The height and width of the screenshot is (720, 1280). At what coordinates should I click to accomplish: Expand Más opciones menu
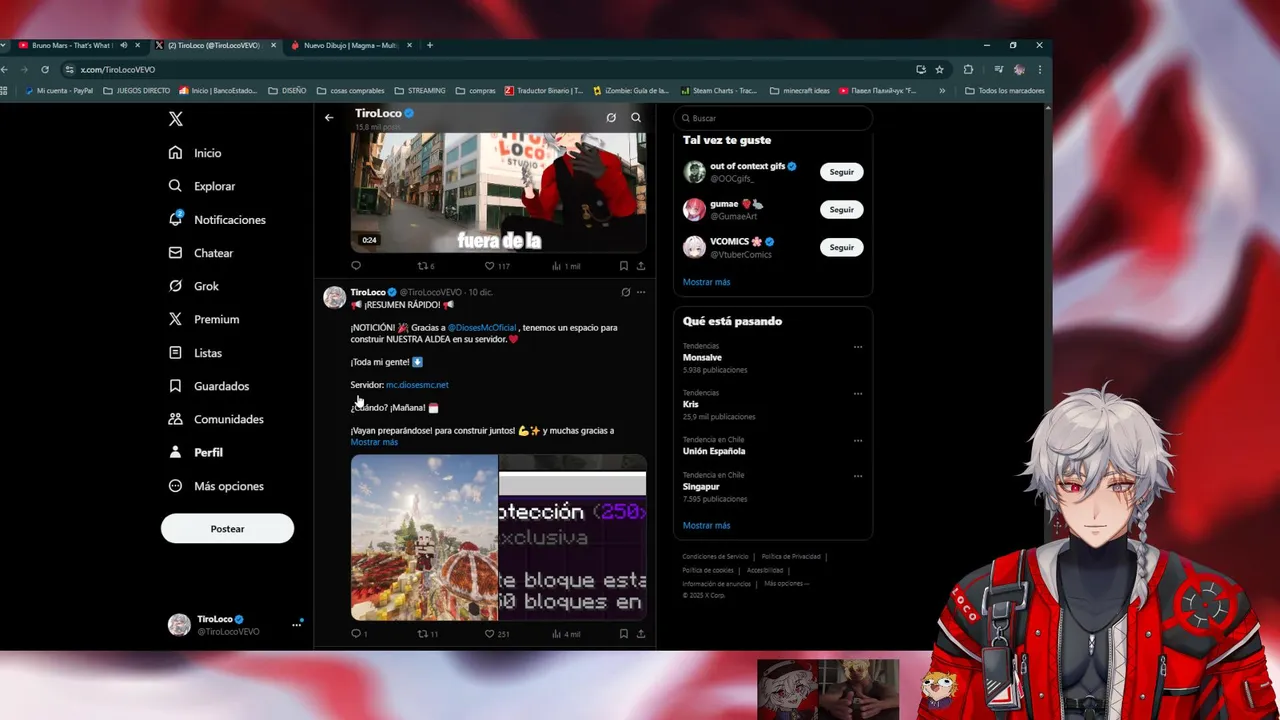[216, 486]
